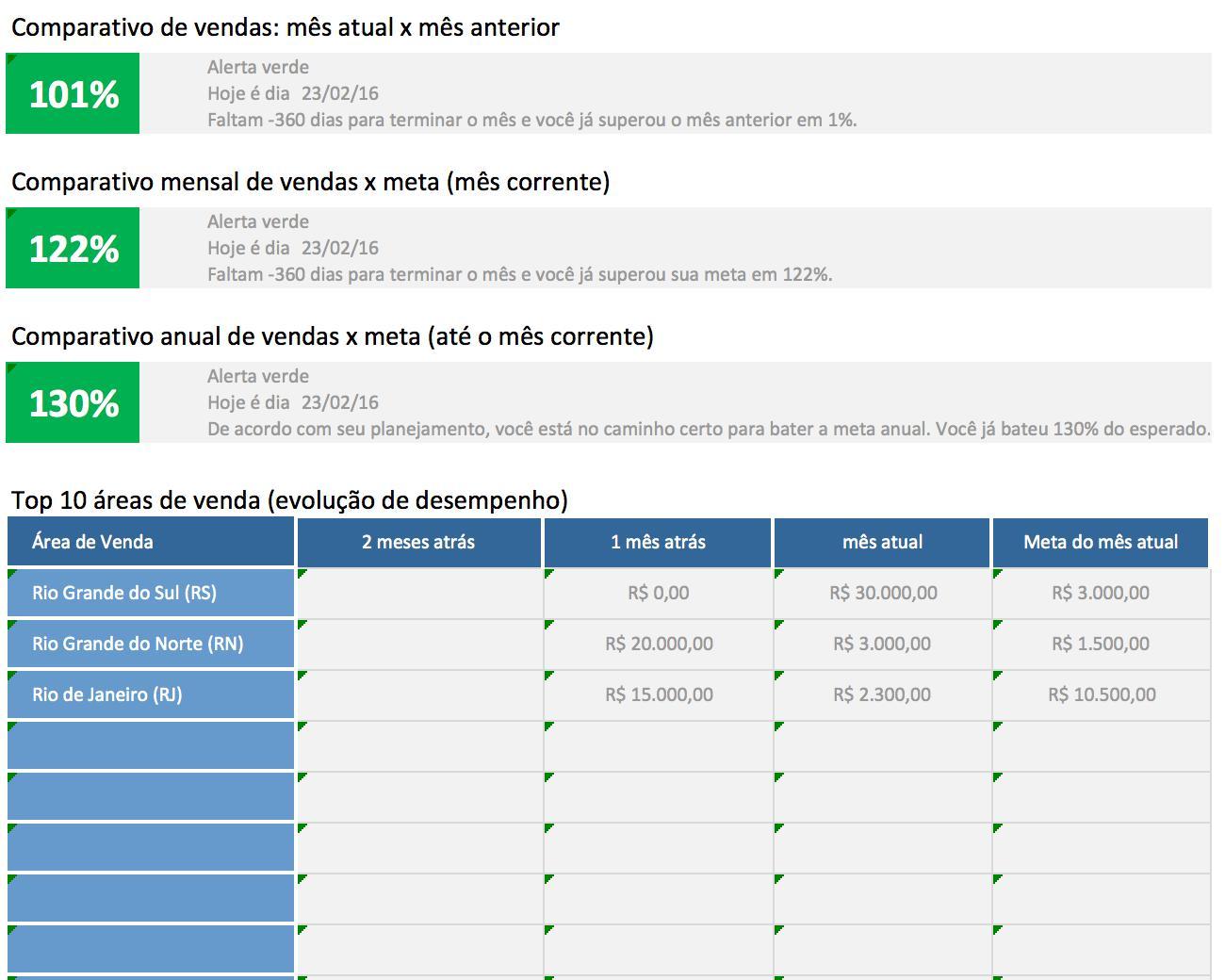1225x980 pixels.
Task: Click the green 130% indicator cell
Action: pos(73,402)
